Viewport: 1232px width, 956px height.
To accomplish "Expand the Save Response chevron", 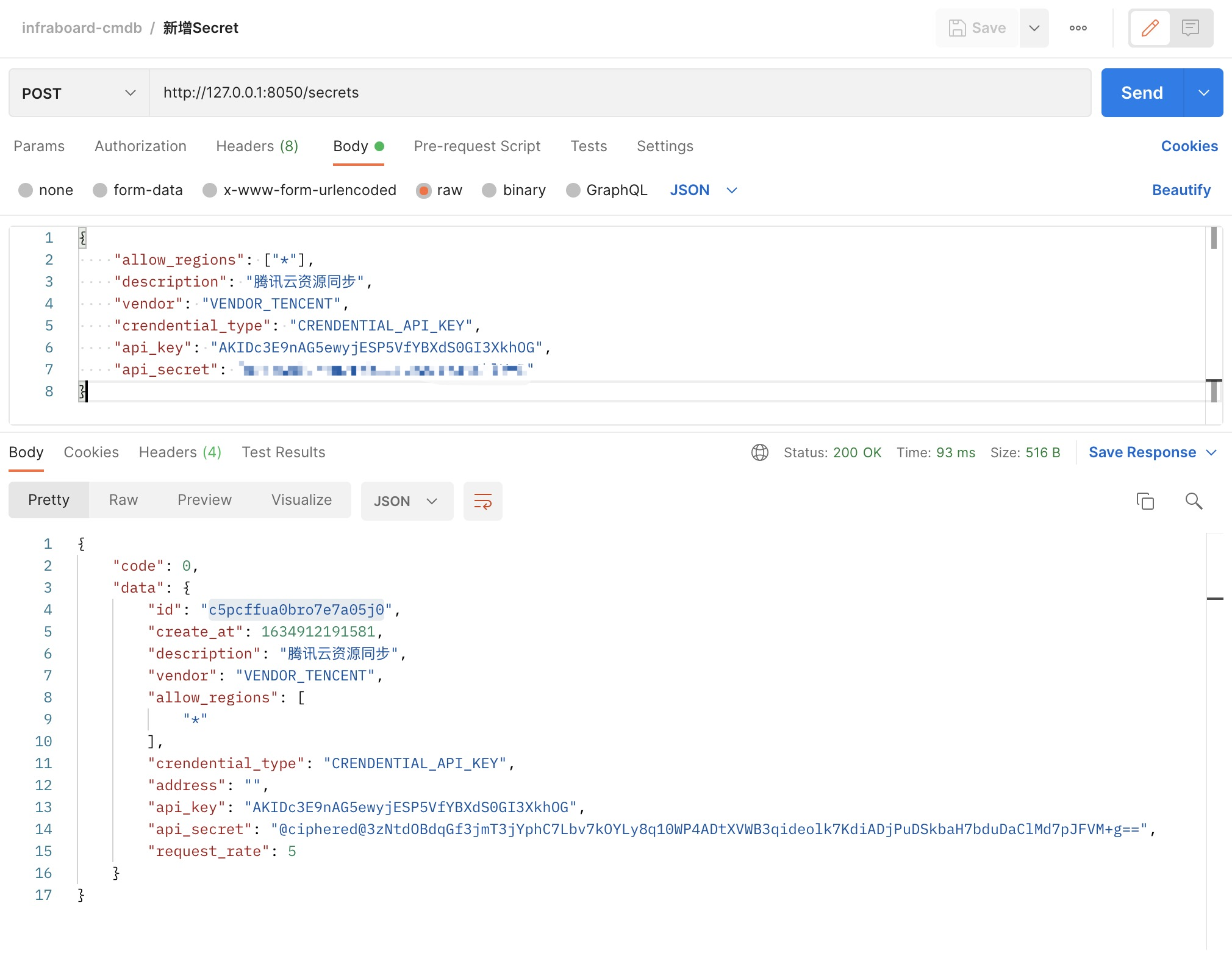I will tap(1212, 452).
